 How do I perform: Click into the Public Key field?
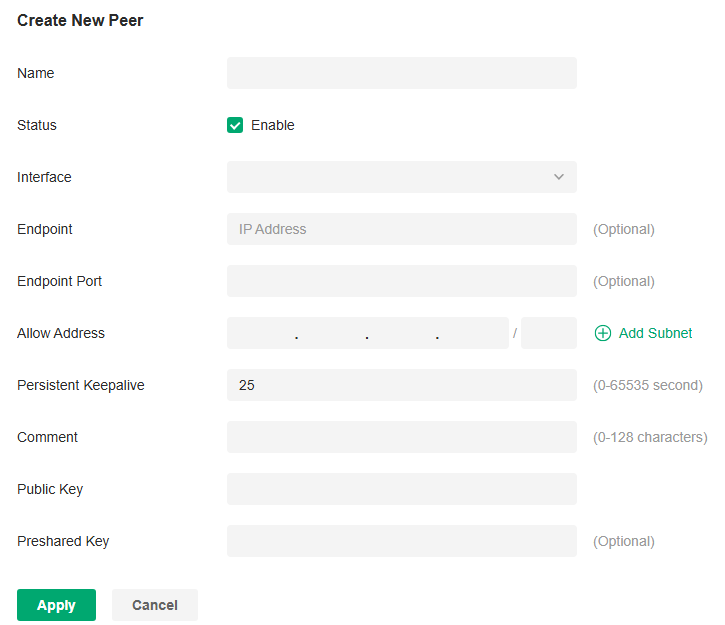click(401, 489)
